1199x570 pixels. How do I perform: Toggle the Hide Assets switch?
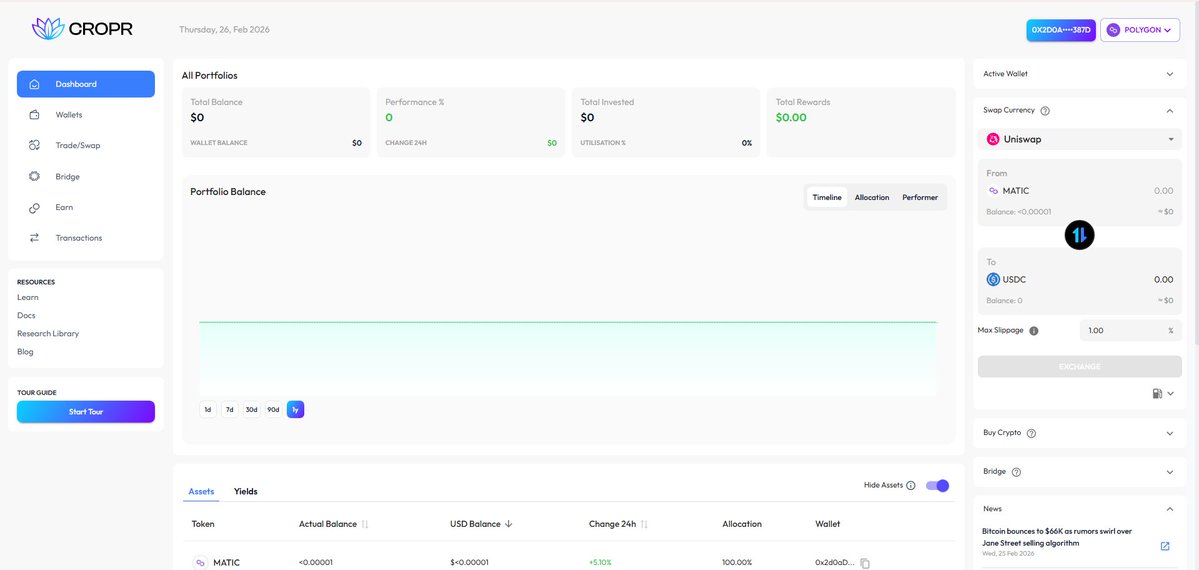[937, 486]
